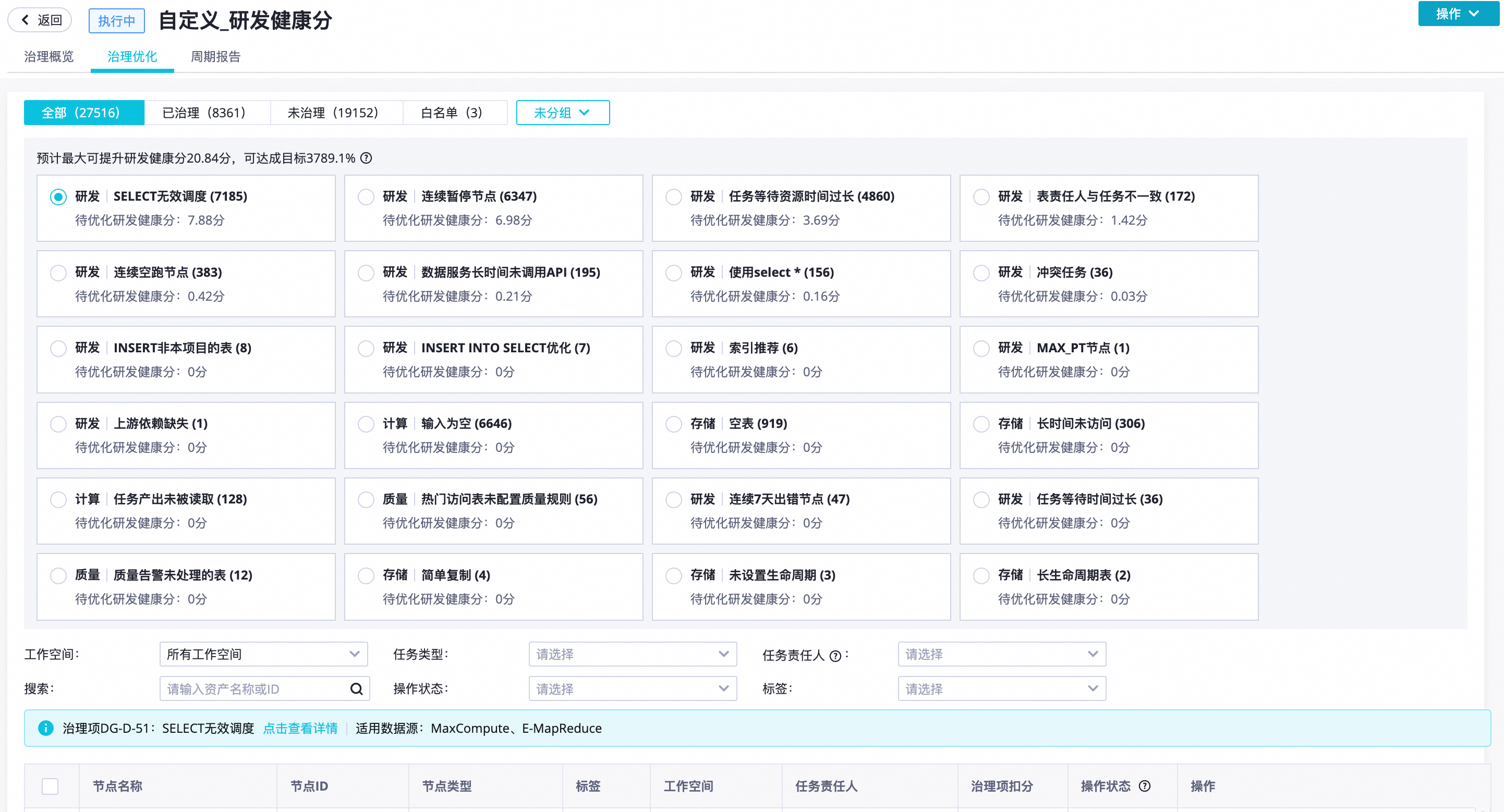The image size is (1504, 812).
Task: Click the help icon next to 任务责任人 filter
Action: 835,656
